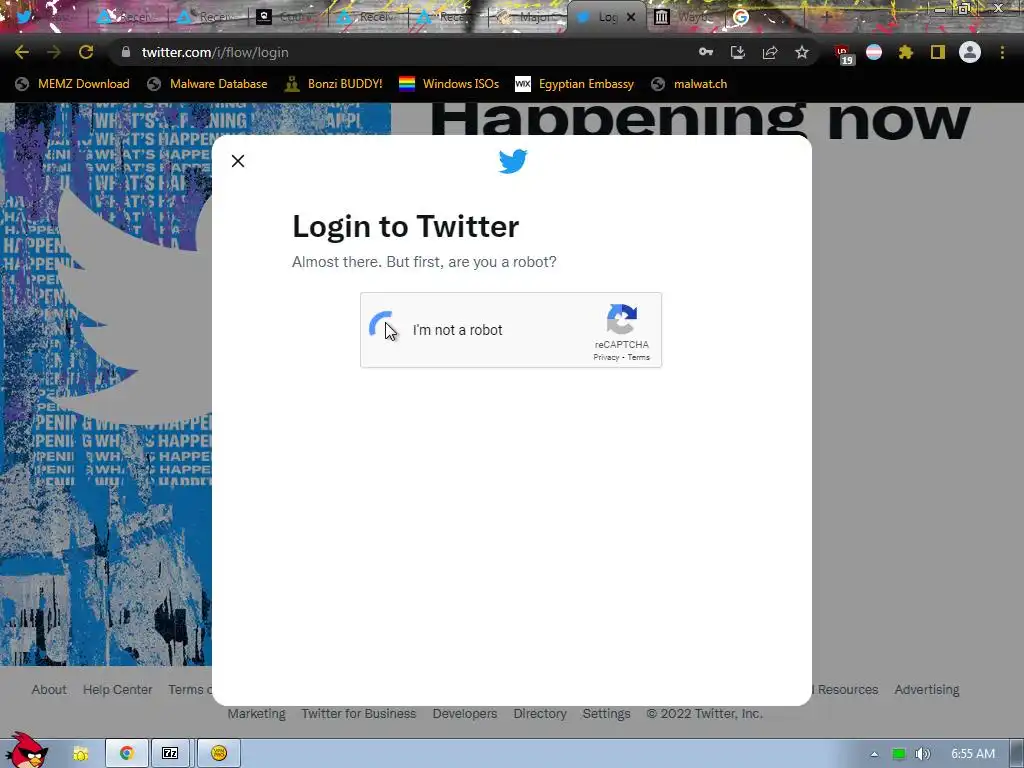Open the Developers footer link

click(x=465, y=714)
